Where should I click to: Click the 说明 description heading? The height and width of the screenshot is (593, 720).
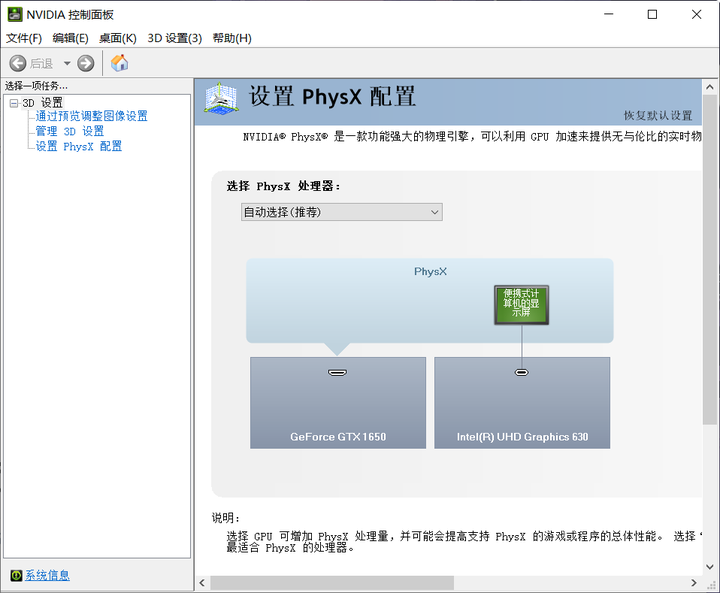tap(225, 518)
